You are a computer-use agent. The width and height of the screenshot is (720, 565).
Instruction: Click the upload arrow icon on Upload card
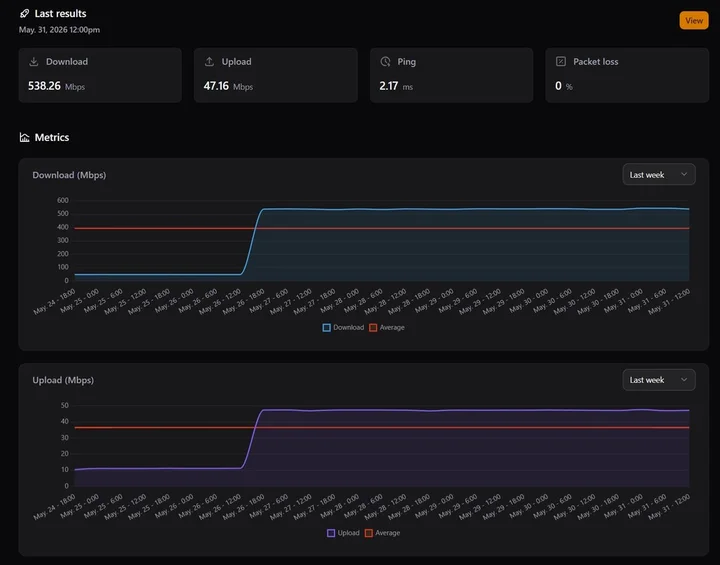[x=209, y=62]
